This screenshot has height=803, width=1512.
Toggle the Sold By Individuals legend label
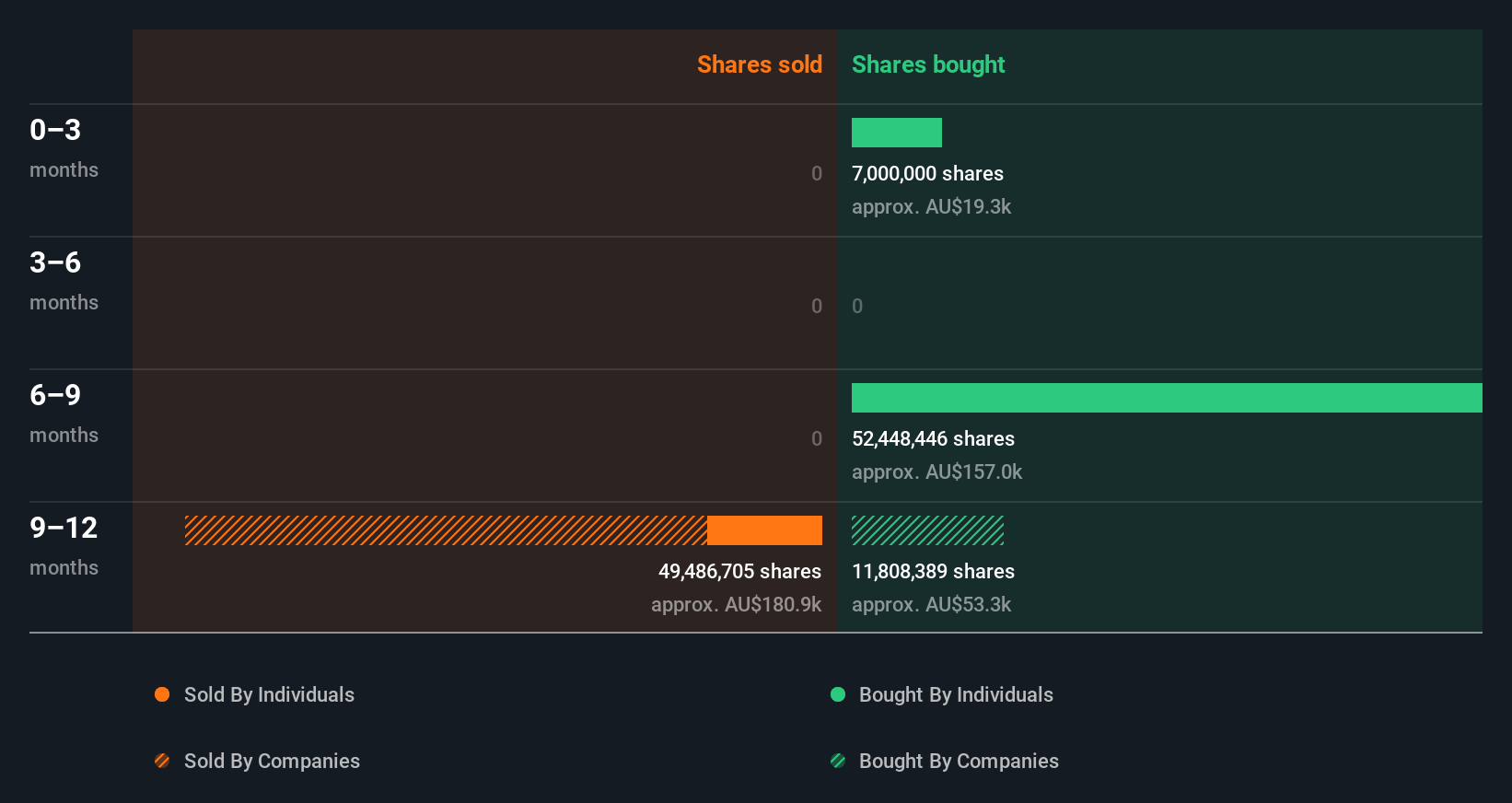(269, 694)
